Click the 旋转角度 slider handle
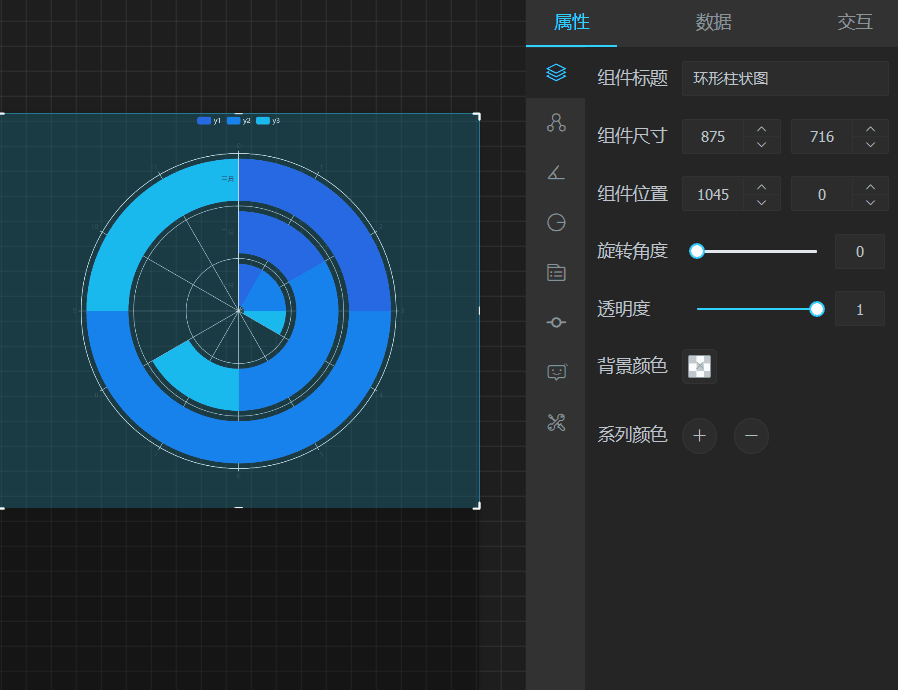This screenshot has width=898, height=690. point(696,251)
